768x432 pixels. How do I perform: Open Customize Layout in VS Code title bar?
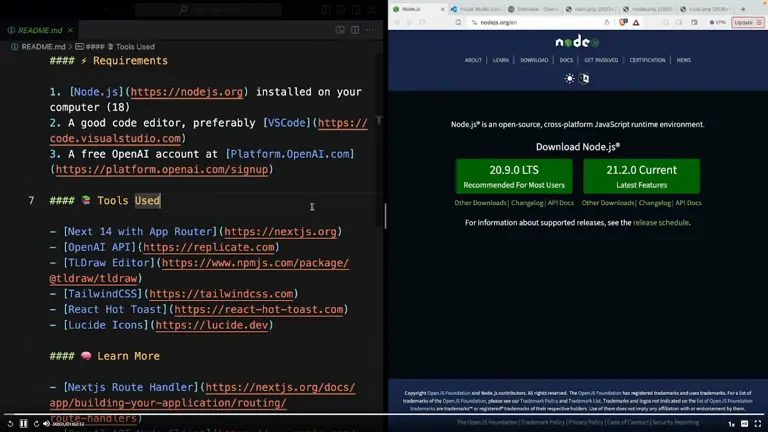371,9
